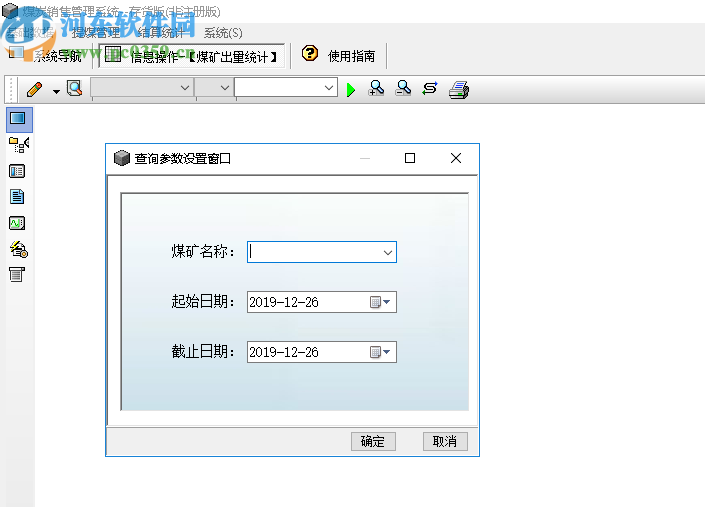Select the list form sidebar icon
The height and width of the screenshot is (507, 705).
point(17,171)
